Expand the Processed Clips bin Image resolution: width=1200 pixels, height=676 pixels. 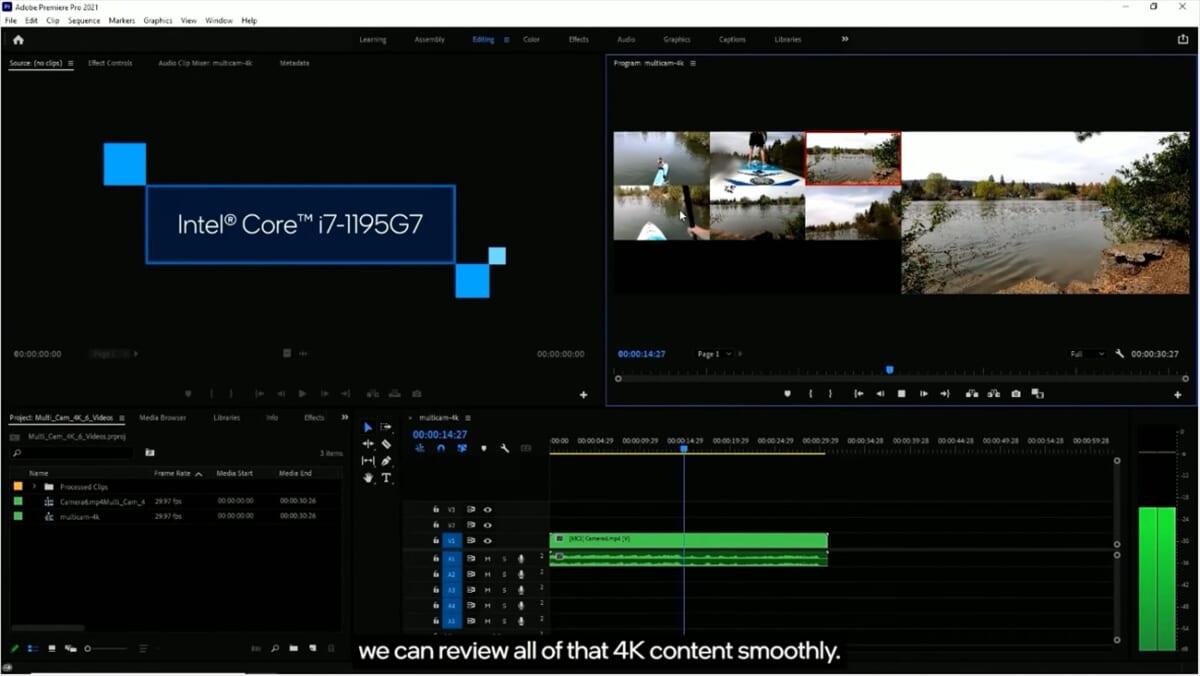click(x=35, y=487)
